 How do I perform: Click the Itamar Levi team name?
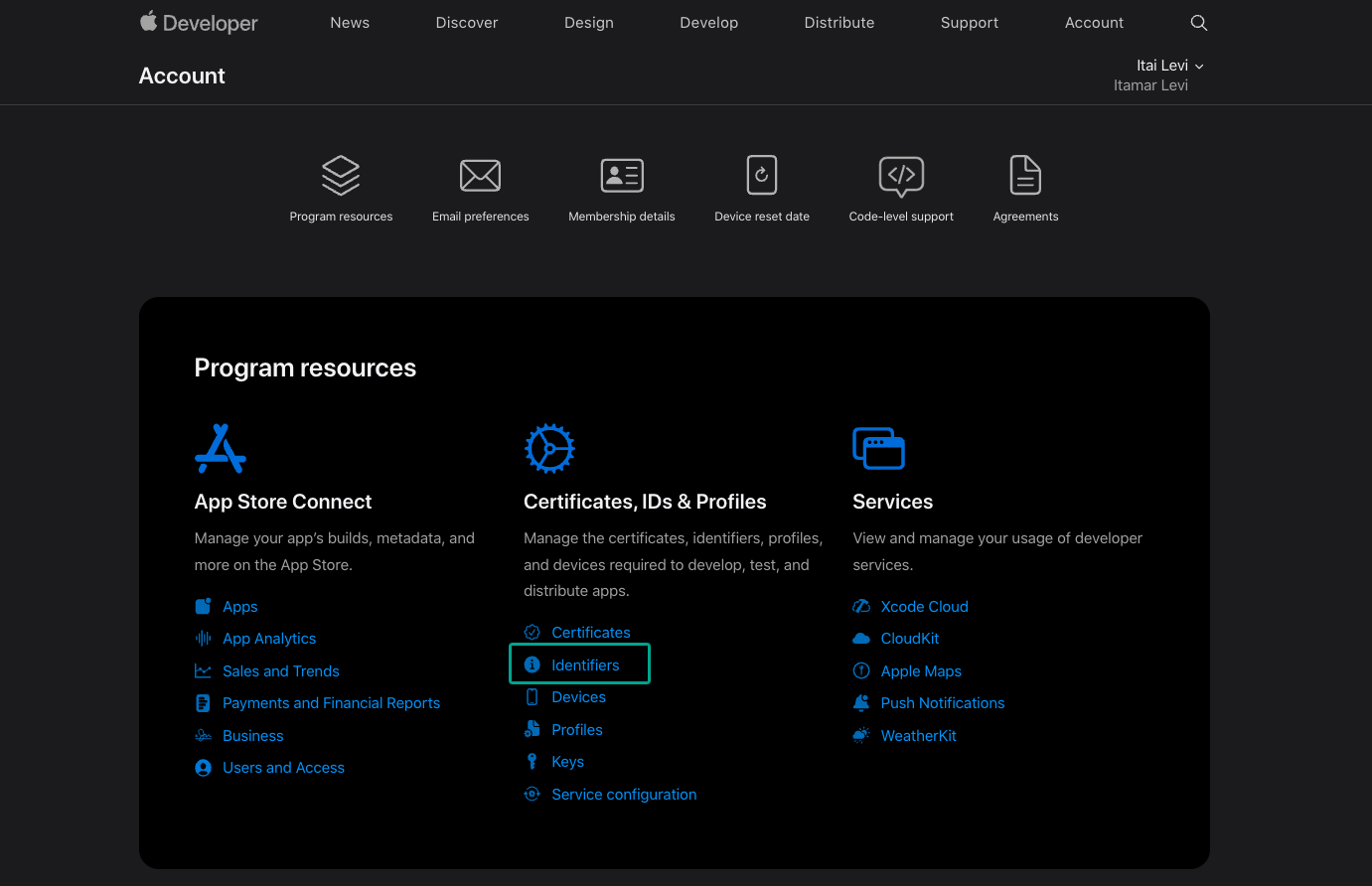coord(1150,85)
